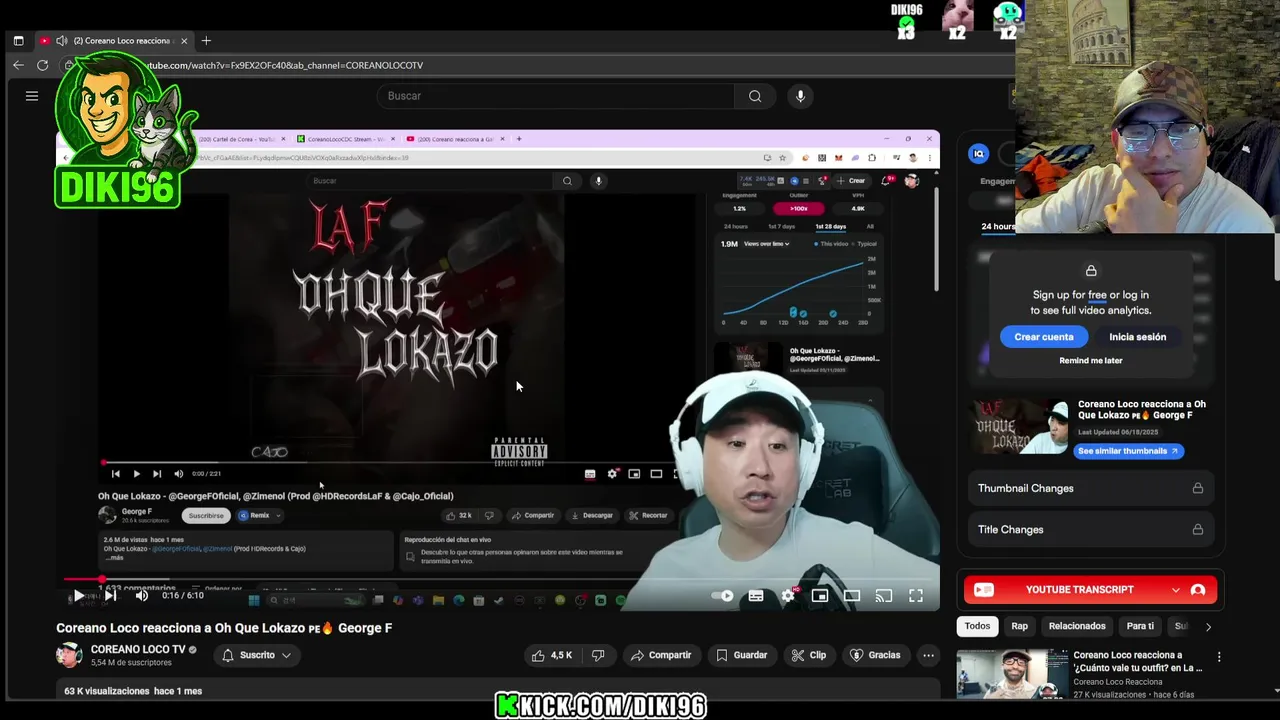Create a Clip of the video
Image resolution: width=1280 pixels, height=720 pixels.
(809, 655)
